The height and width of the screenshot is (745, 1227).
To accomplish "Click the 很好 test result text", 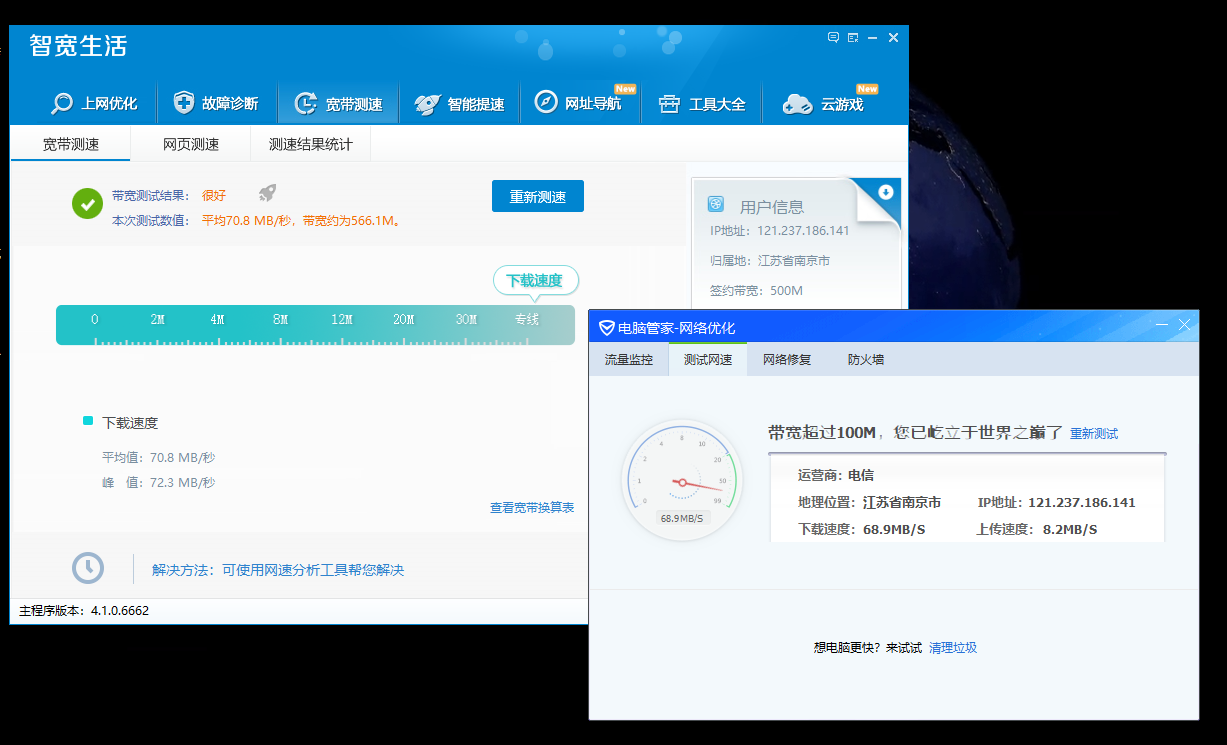I will (214, 196).
